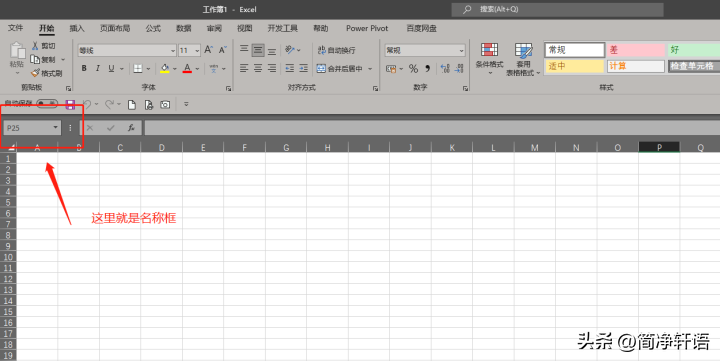Click the new blank document icon
Viewport: 720px width, 361px height.
tap(132, 105)
